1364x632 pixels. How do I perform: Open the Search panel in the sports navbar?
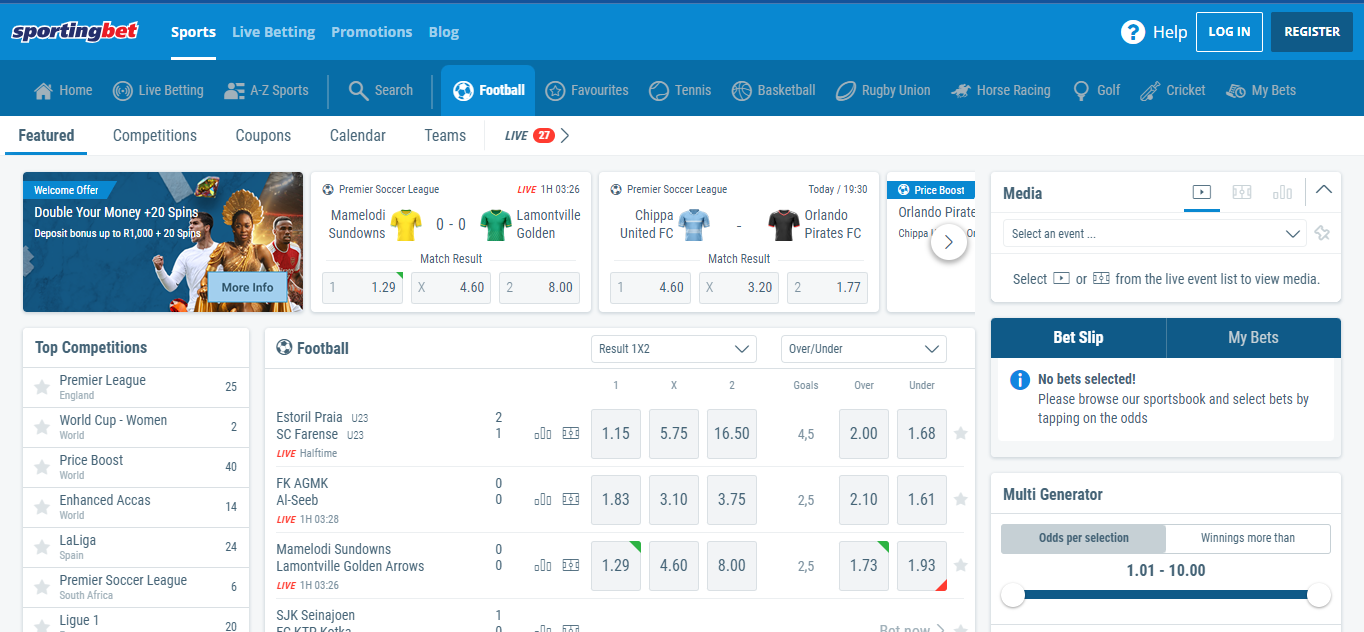coord(380,90)
